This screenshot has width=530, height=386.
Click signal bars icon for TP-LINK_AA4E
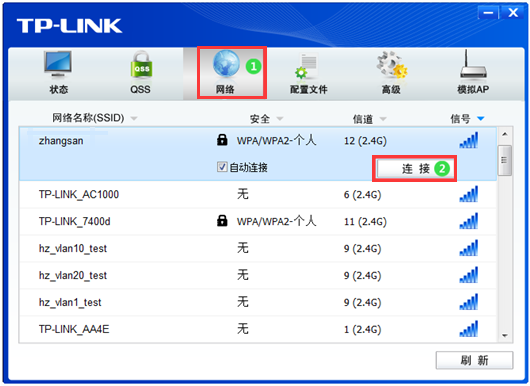pos(468,329)
